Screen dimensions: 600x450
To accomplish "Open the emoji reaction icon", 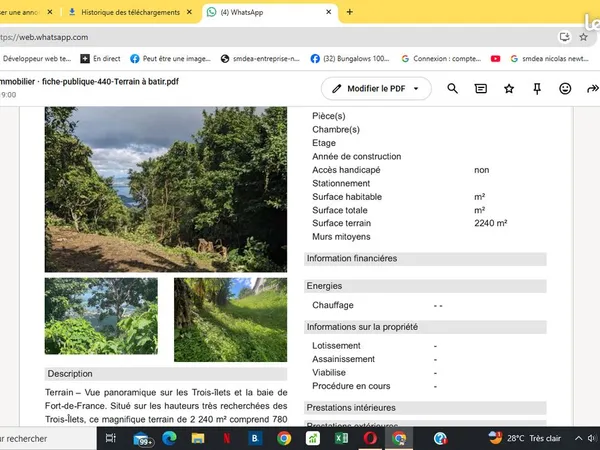I will pos(565,89).
